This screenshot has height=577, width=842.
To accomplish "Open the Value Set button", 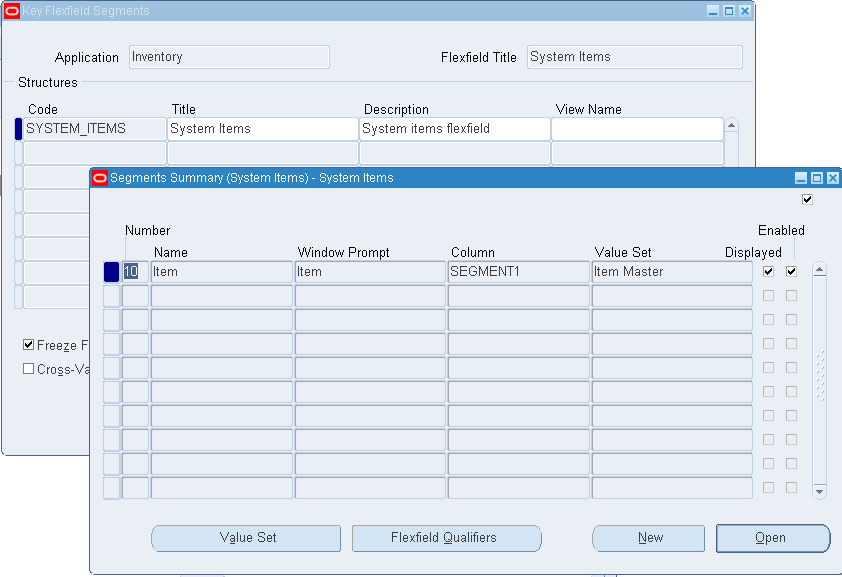I will click(246, 538).
